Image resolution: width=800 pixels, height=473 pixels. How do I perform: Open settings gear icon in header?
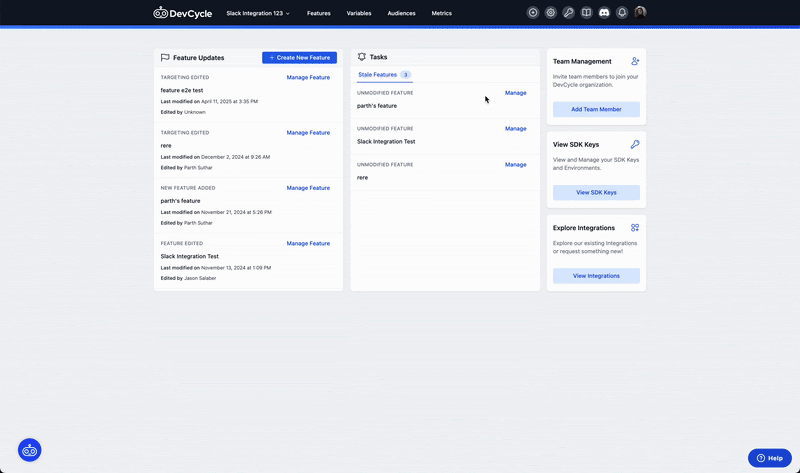pyautogui.click(x=551, y=13)
